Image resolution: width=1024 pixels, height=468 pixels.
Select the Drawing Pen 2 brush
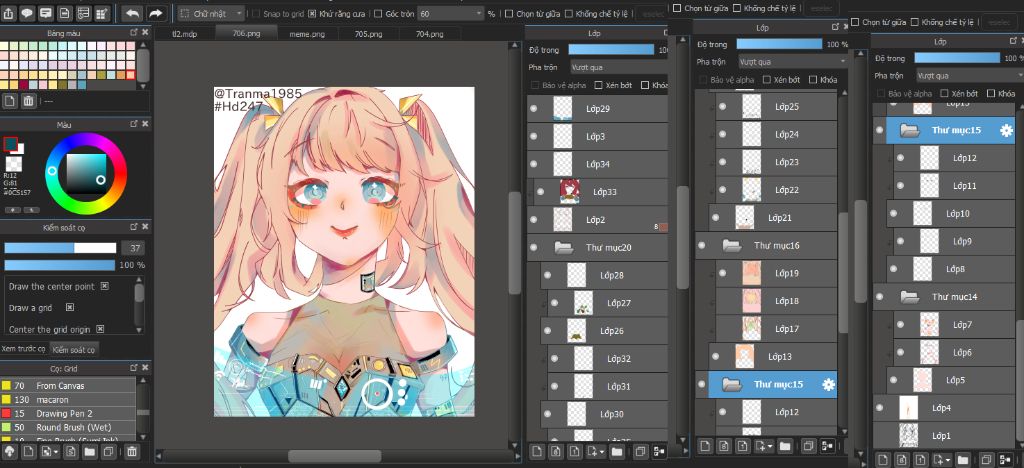[x=68, y=413]
